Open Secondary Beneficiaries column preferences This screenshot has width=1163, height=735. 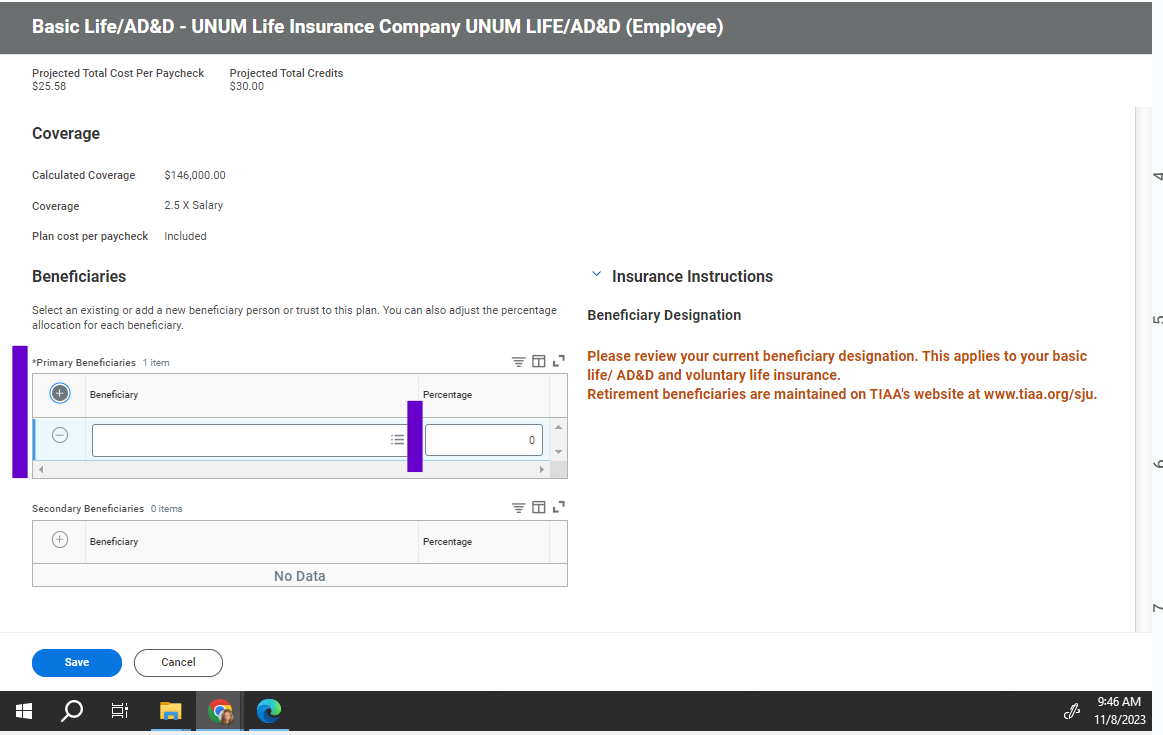tap(538, 507)
